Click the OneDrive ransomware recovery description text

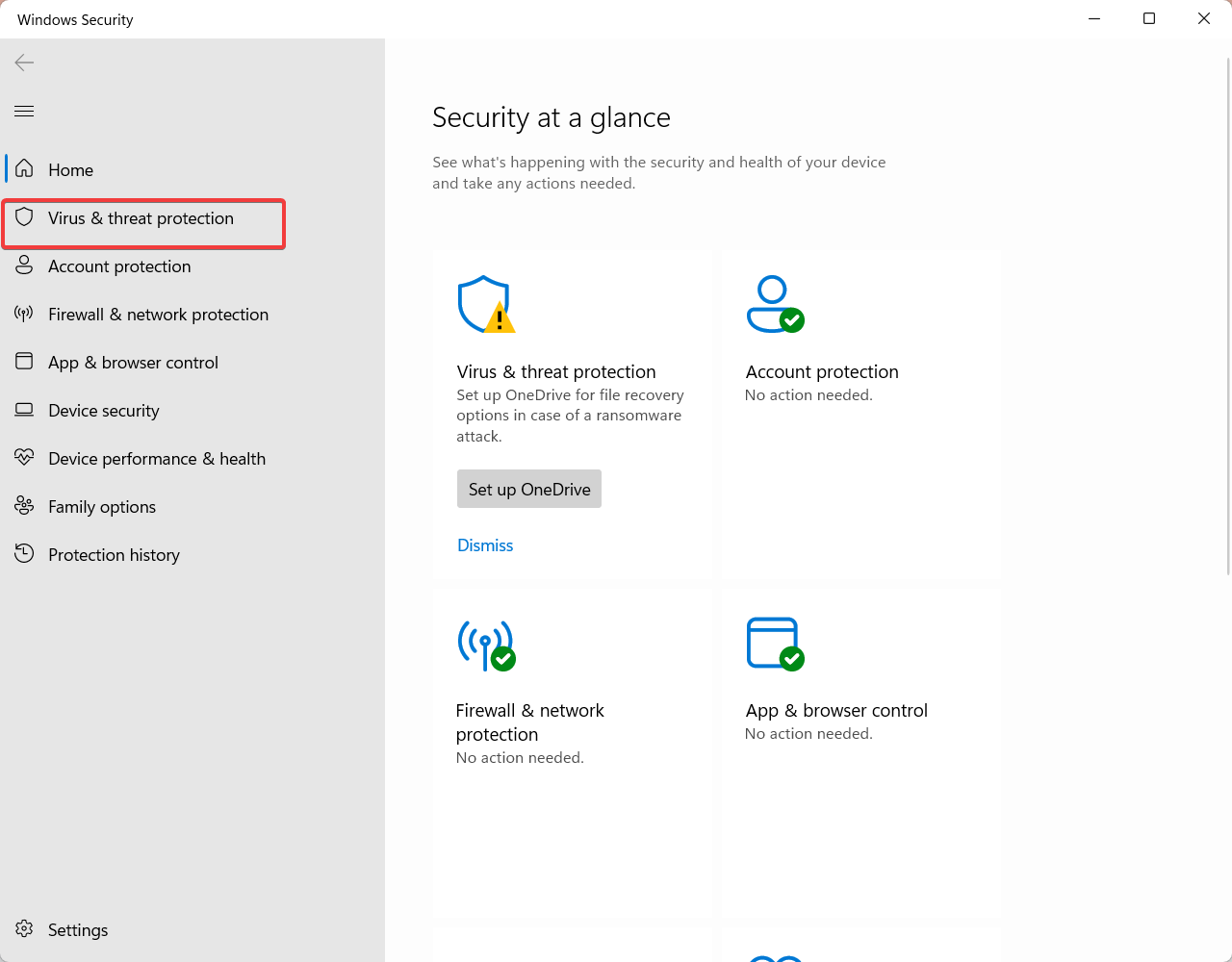(570, 416)
